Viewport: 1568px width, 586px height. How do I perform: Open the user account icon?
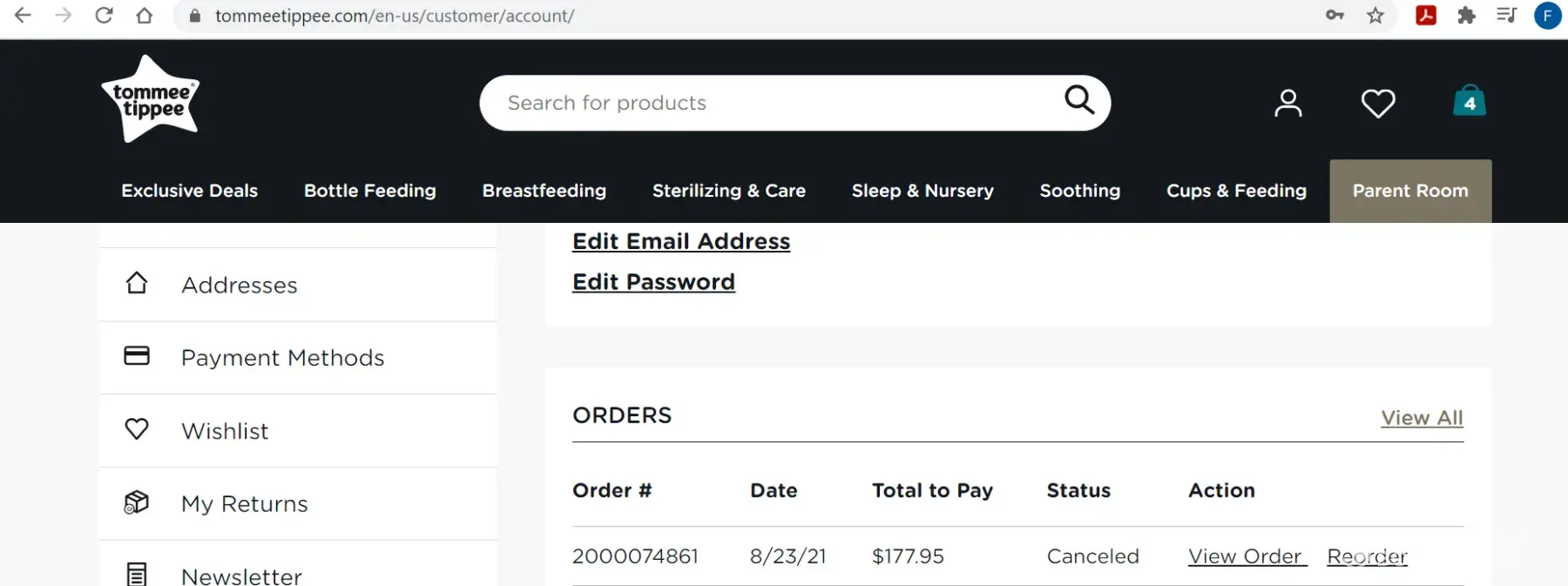[x=1288, y=104]
